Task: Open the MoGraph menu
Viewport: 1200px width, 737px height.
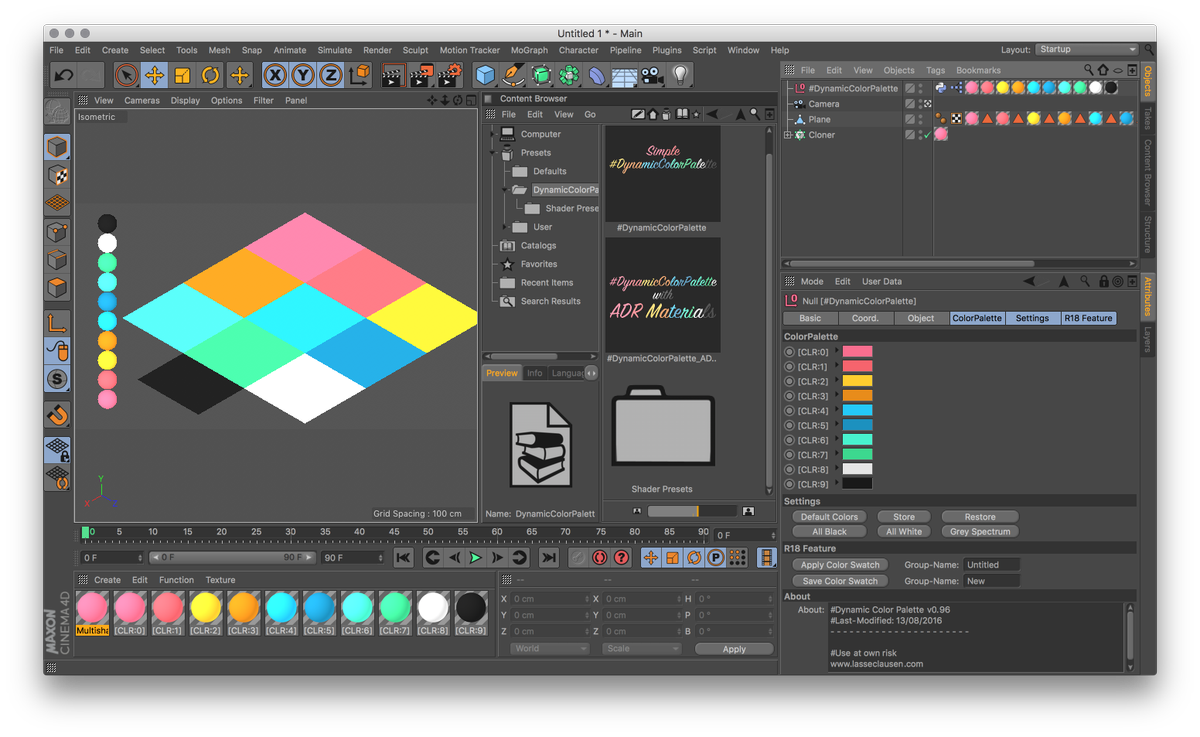Action: click(528, 50)
